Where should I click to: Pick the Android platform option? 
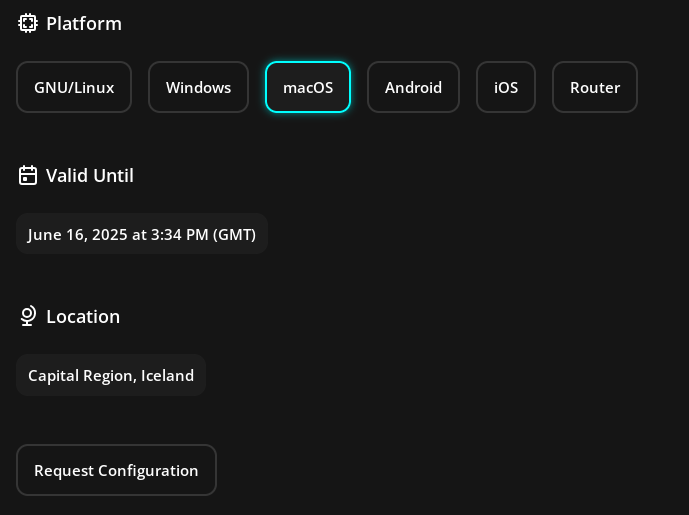coord(413,87)
